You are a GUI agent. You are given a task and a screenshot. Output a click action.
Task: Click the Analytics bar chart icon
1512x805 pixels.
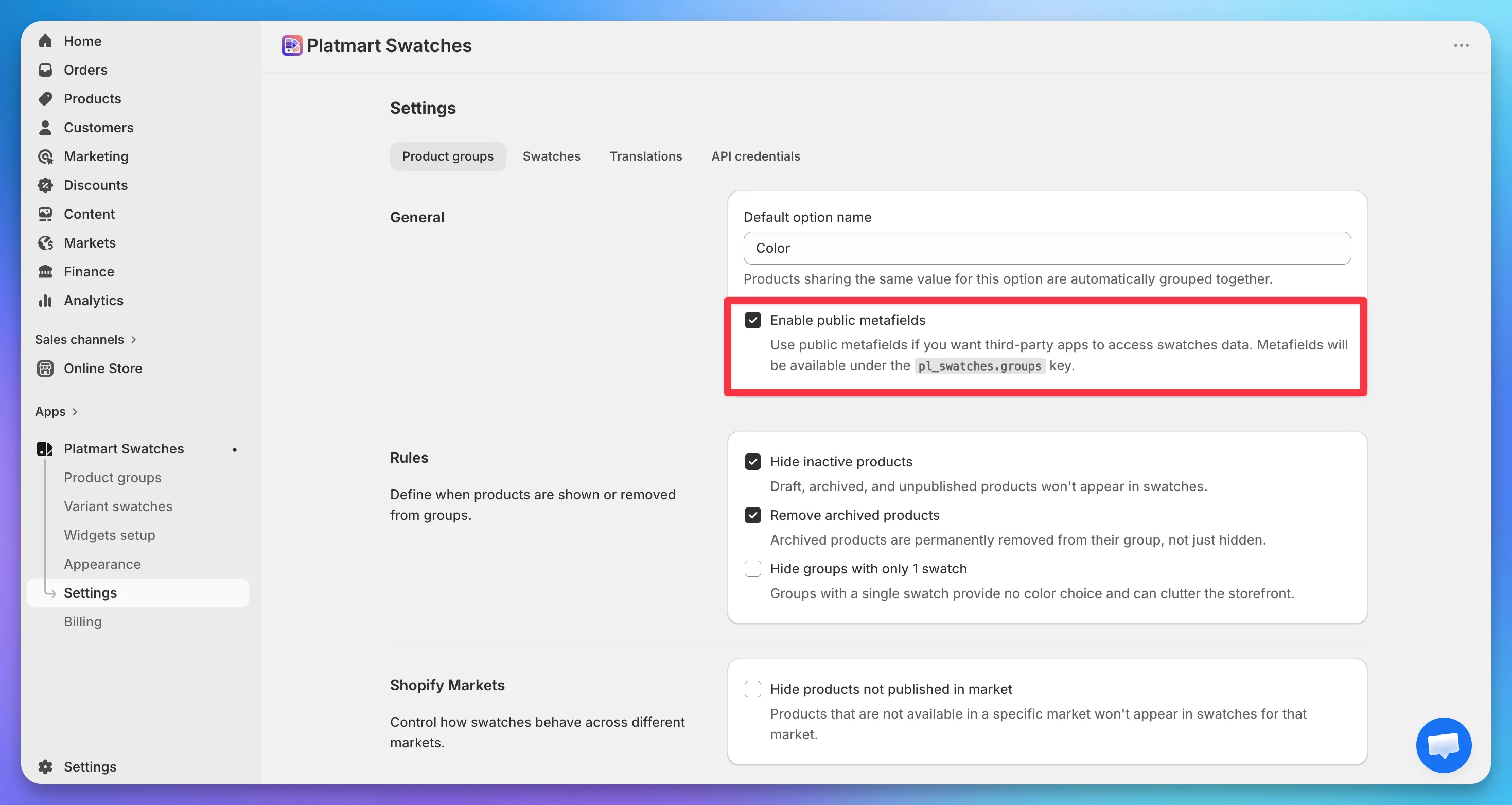[x=45, y=300]
